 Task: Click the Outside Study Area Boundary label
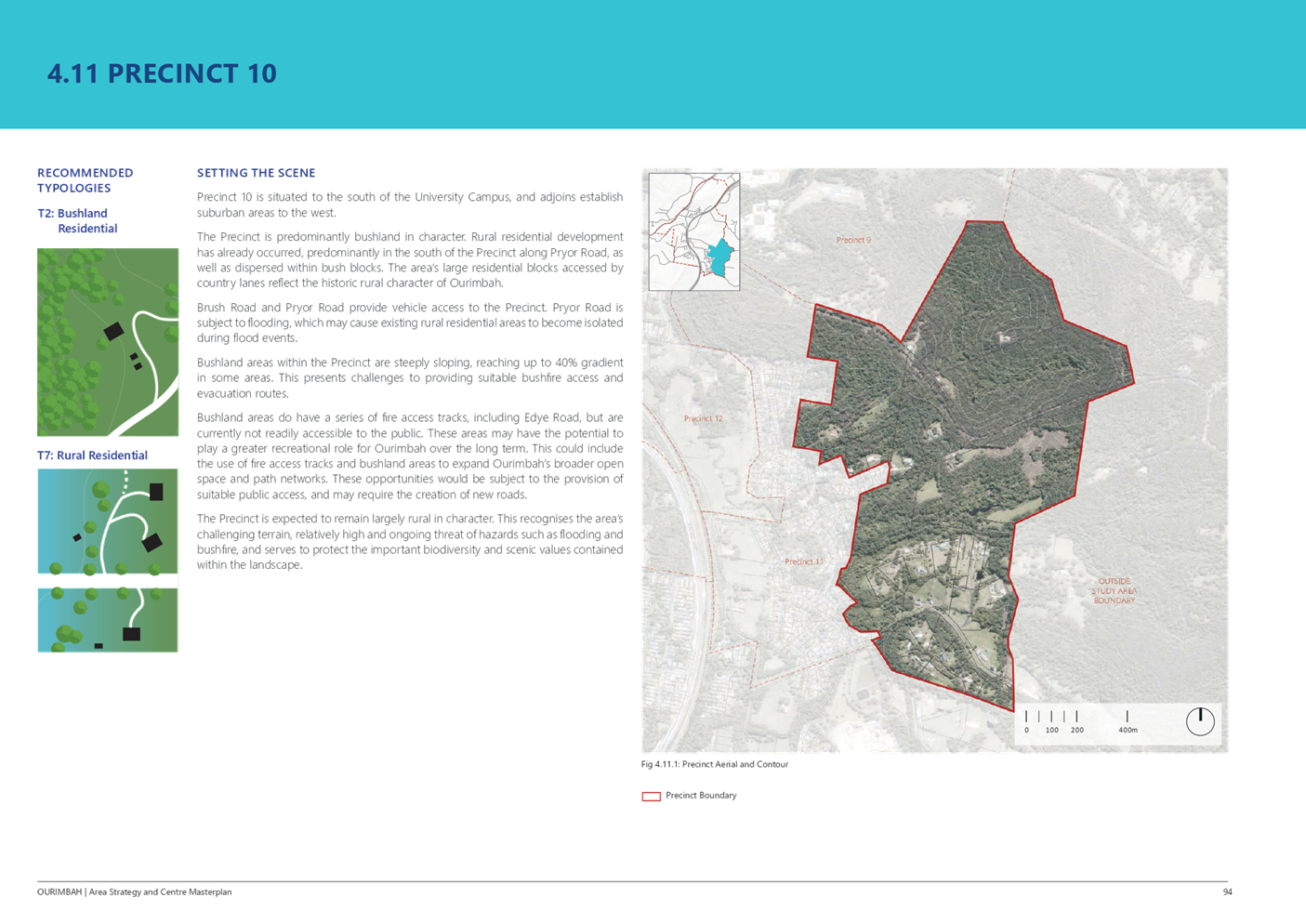[1114, 591]
